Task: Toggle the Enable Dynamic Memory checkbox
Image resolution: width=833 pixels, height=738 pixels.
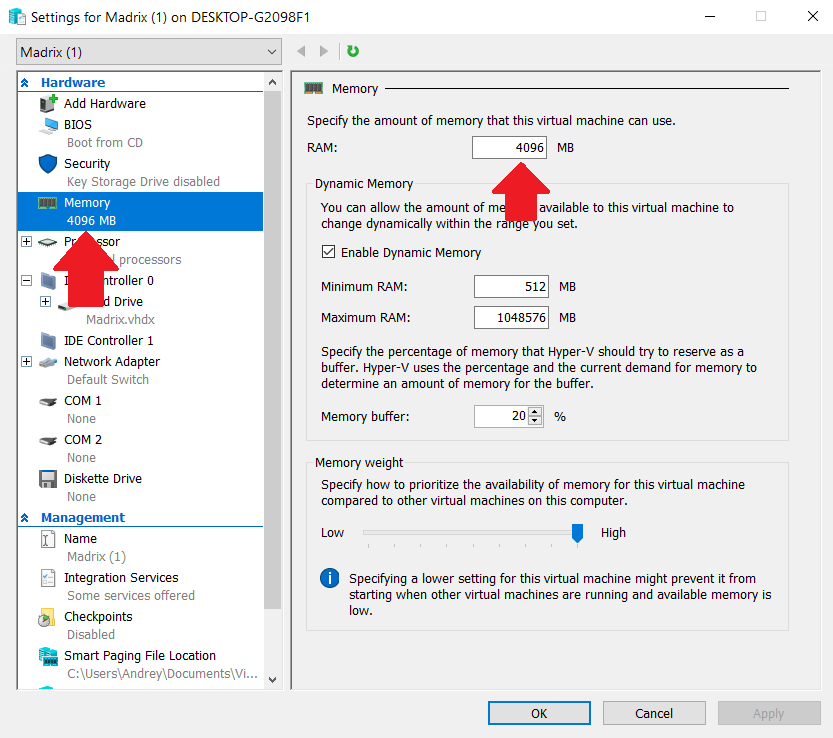Action: tap(328, 251)
